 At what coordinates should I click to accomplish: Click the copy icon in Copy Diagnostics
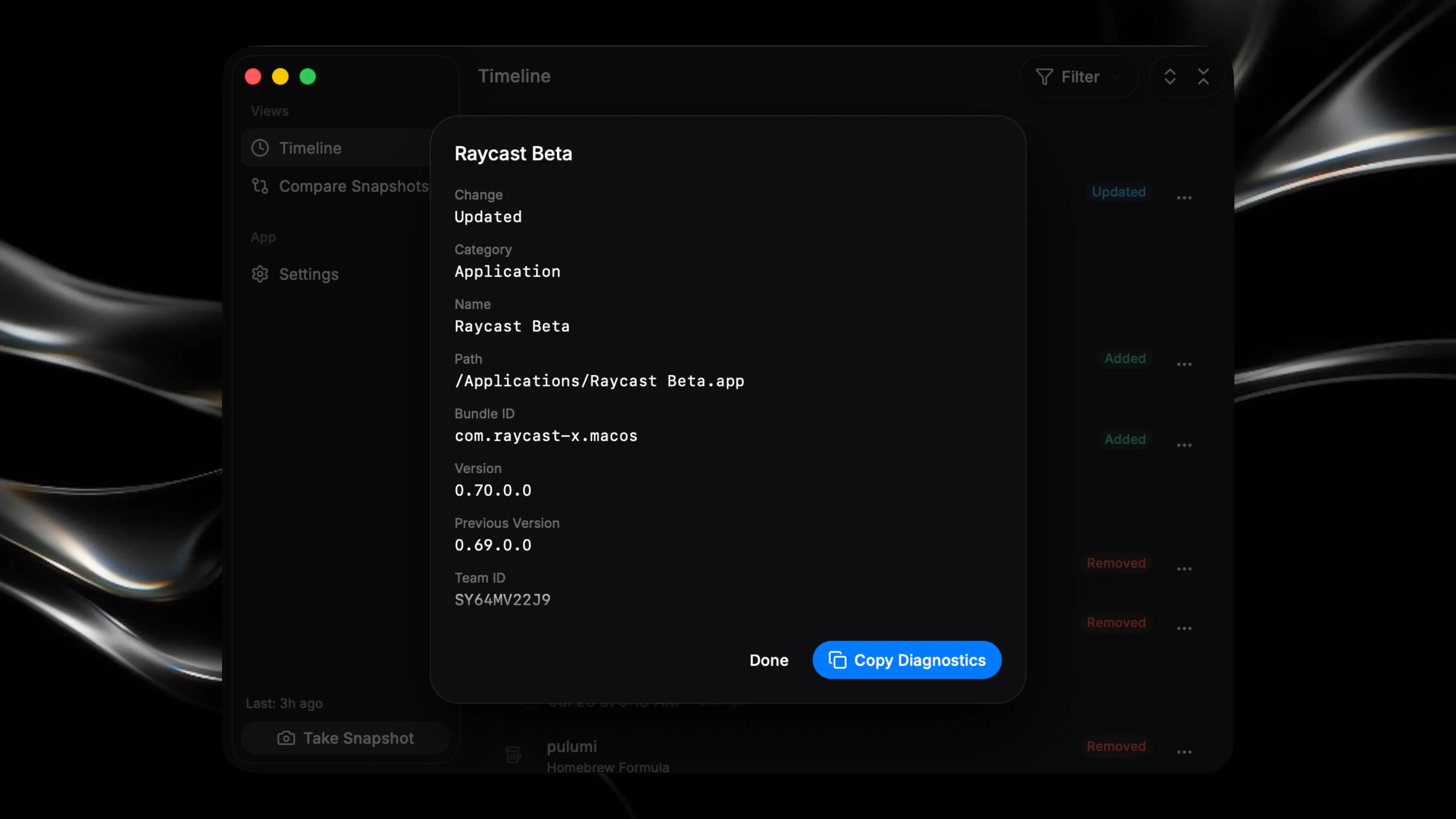point(837,660)
